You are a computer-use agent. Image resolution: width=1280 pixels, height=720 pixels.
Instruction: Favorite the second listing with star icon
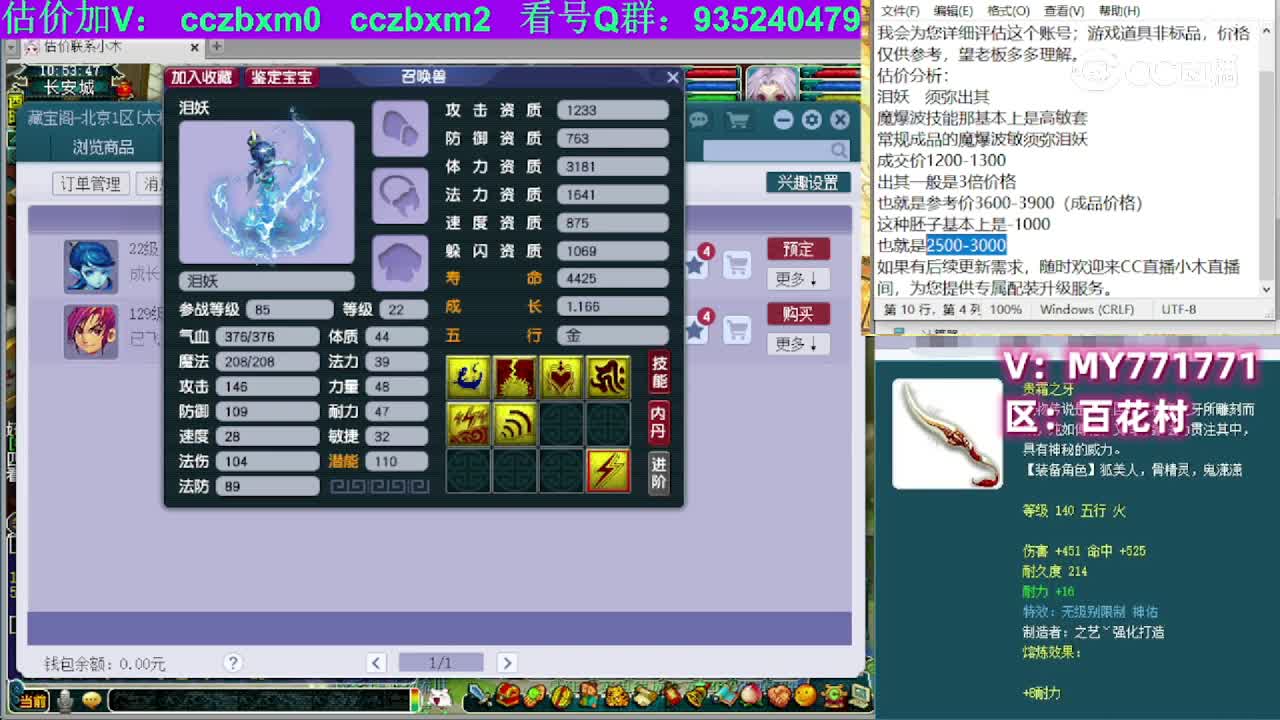tap(696, 329)
